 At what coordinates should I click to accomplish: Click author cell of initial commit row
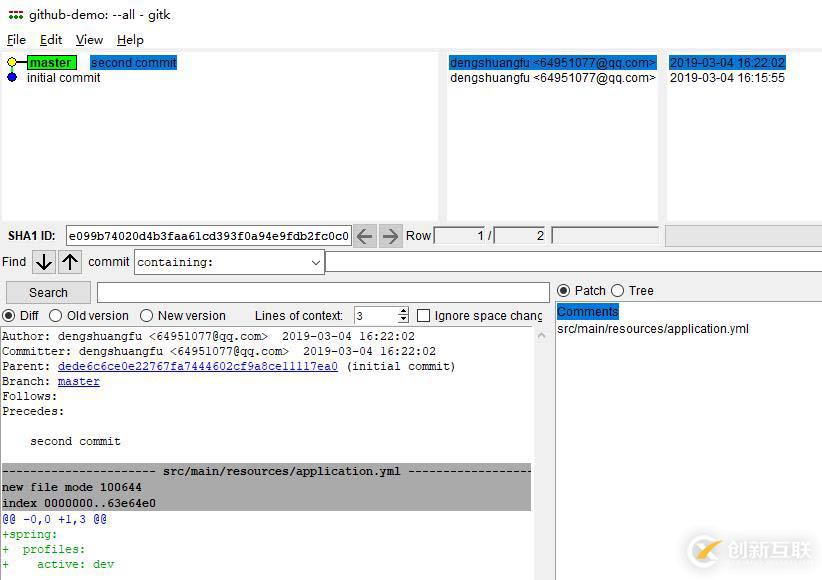[553, 78]
